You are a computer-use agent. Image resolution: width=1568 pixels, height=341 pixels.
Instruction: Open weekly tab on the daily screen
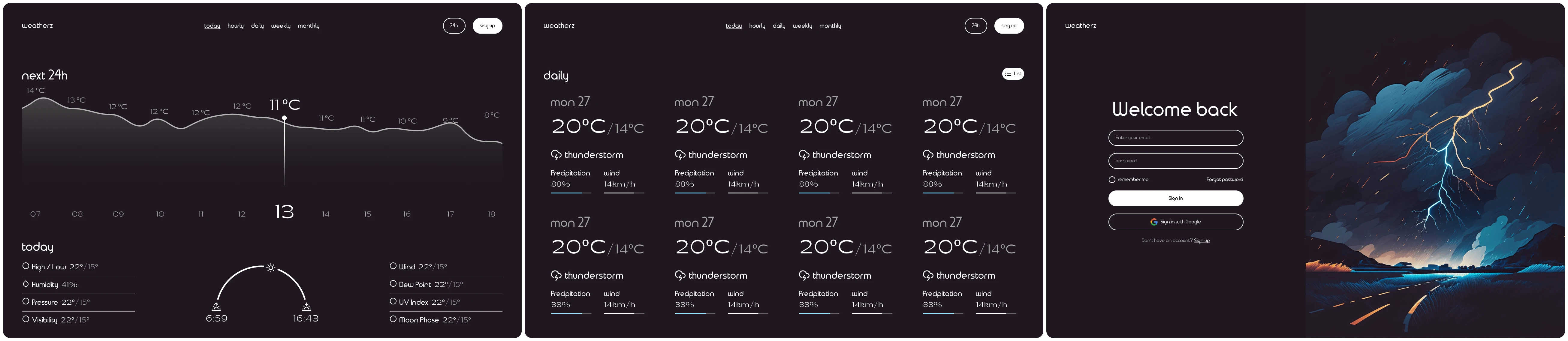[x=802, y=25]
